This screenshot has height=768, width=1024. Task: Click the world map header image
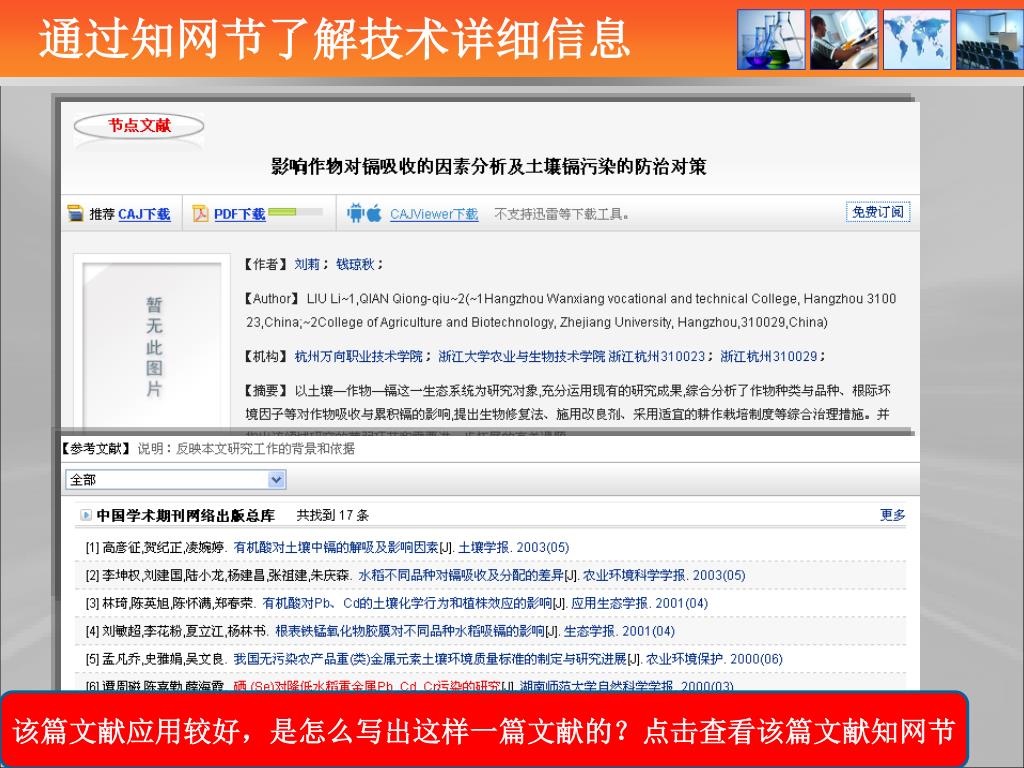(917, 39)
